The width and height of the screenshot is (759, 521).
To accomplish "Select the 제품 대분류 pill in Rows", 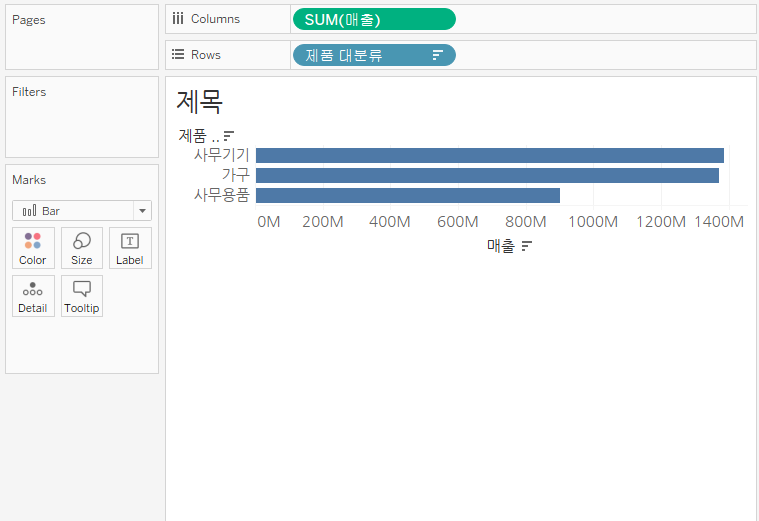I will tap(374, 55).
